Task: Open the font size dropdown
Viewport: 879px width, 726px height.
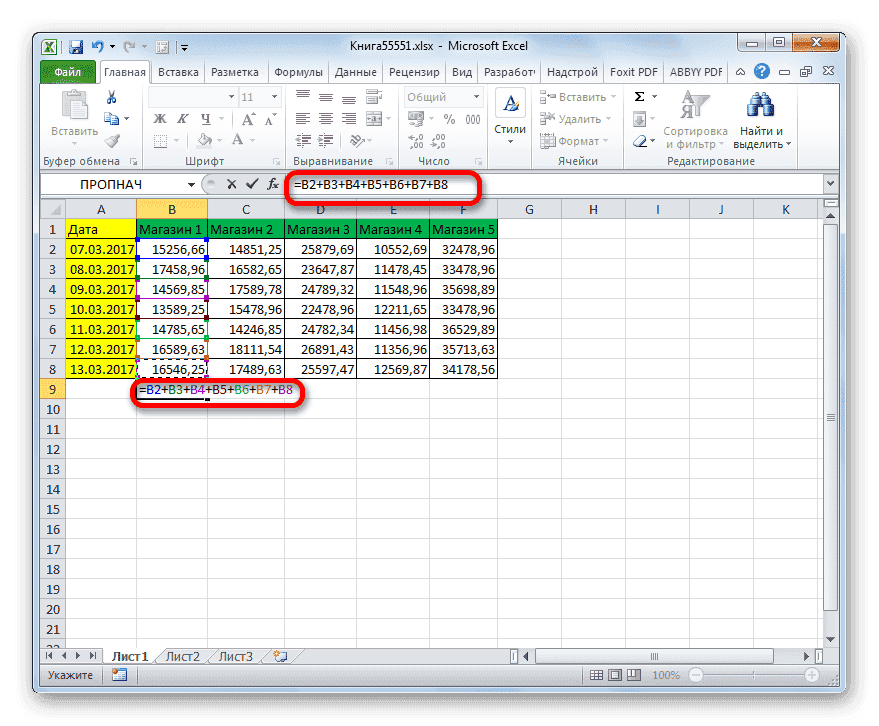Action: [274, 96]
